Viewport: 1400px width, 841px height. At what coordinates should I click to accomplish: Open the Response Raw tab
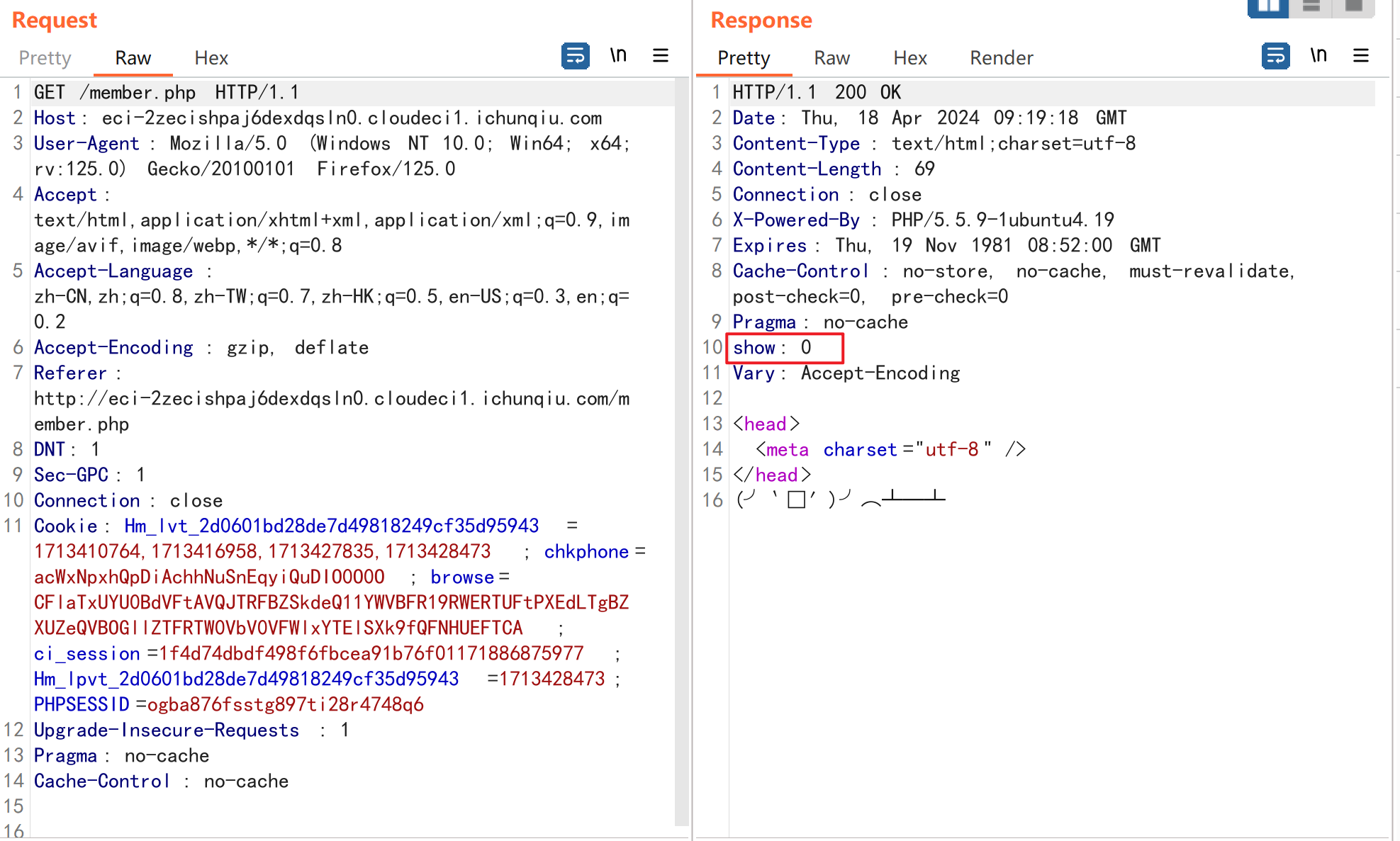click(831, 58)
